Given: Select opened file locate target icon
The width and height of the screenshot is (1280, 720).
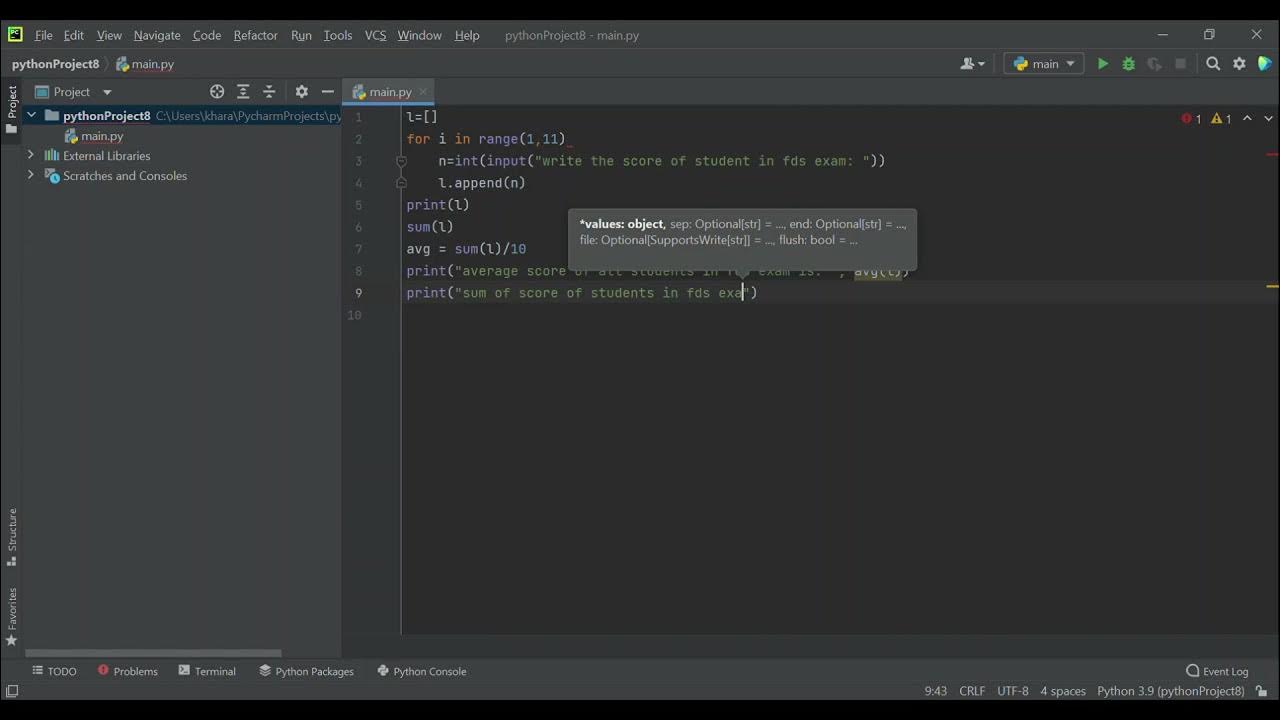Looking at the screenshot, I should [217, 92].
